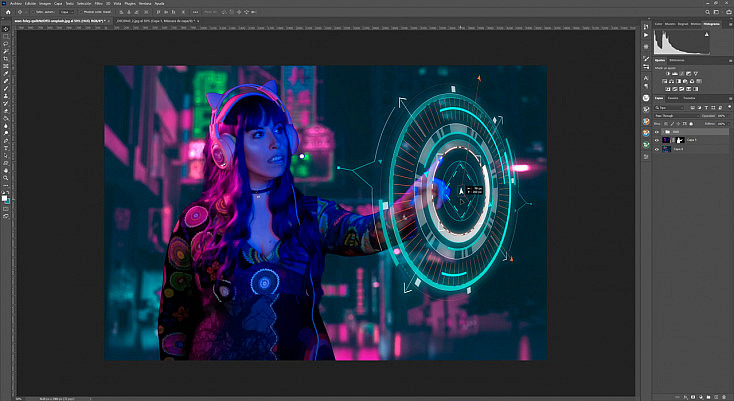The height and width of the screenshot is (401, 734).
Task: Select the Crop tool
Action: [6, 59]
